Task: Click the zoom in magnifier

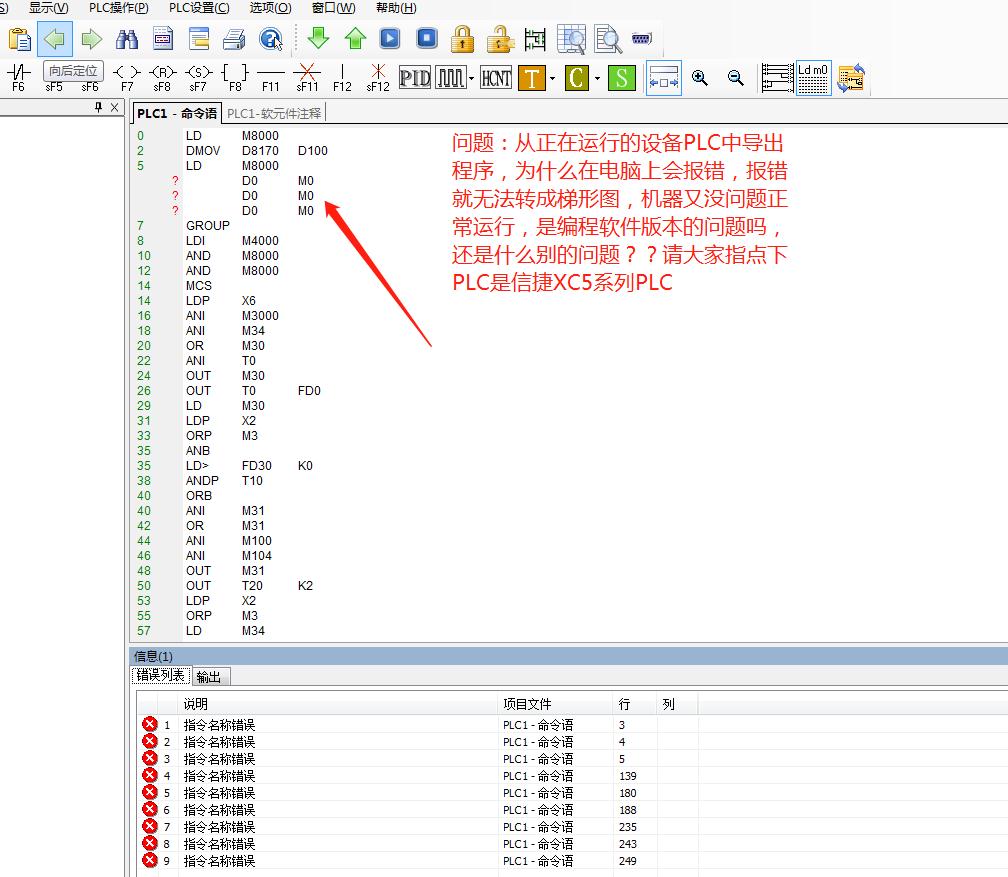Action: [700, 78]
